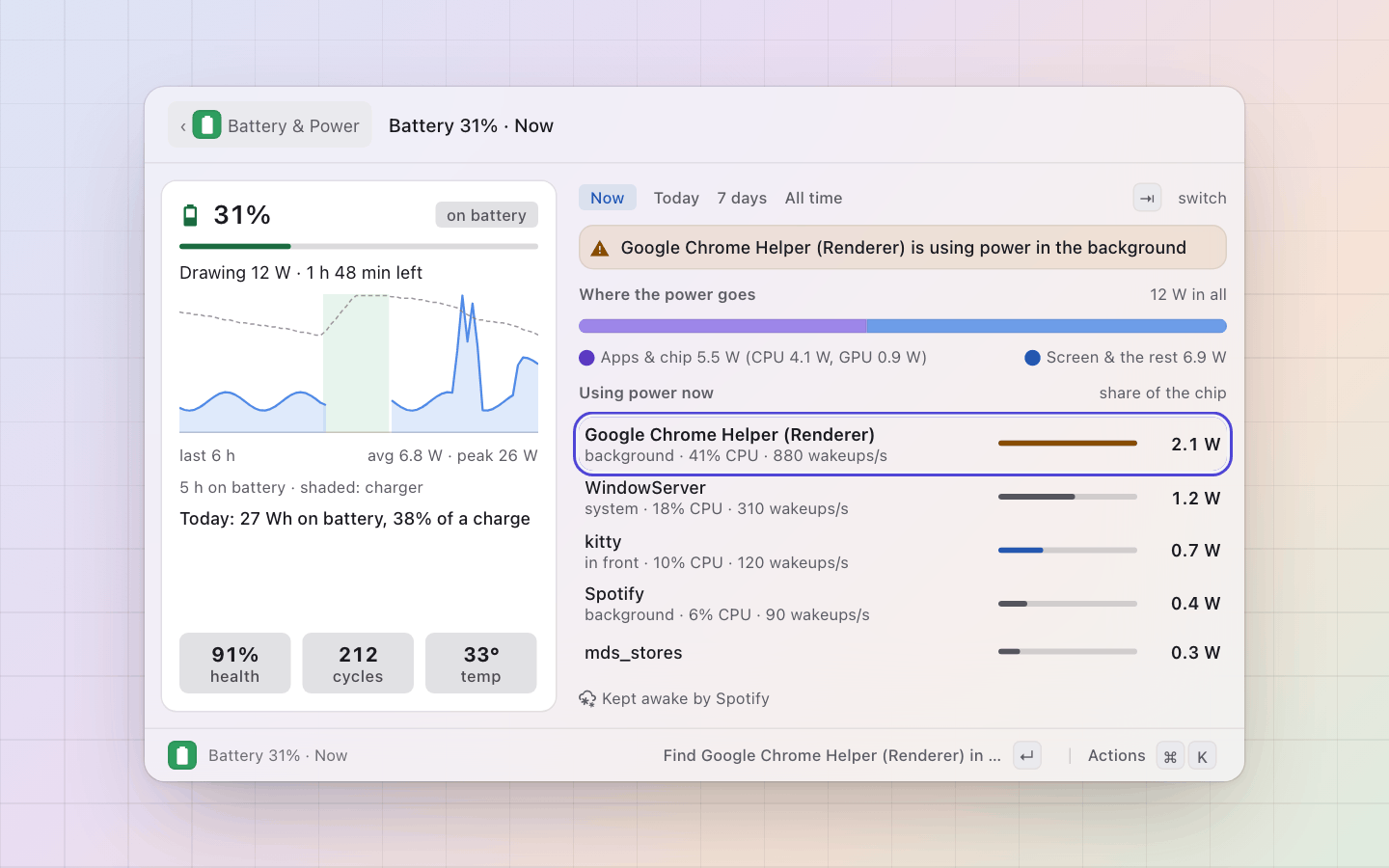Click the mds_stores chip share bar
The width and height of the screenshot is (1389, 868).
pos(1068,652)
